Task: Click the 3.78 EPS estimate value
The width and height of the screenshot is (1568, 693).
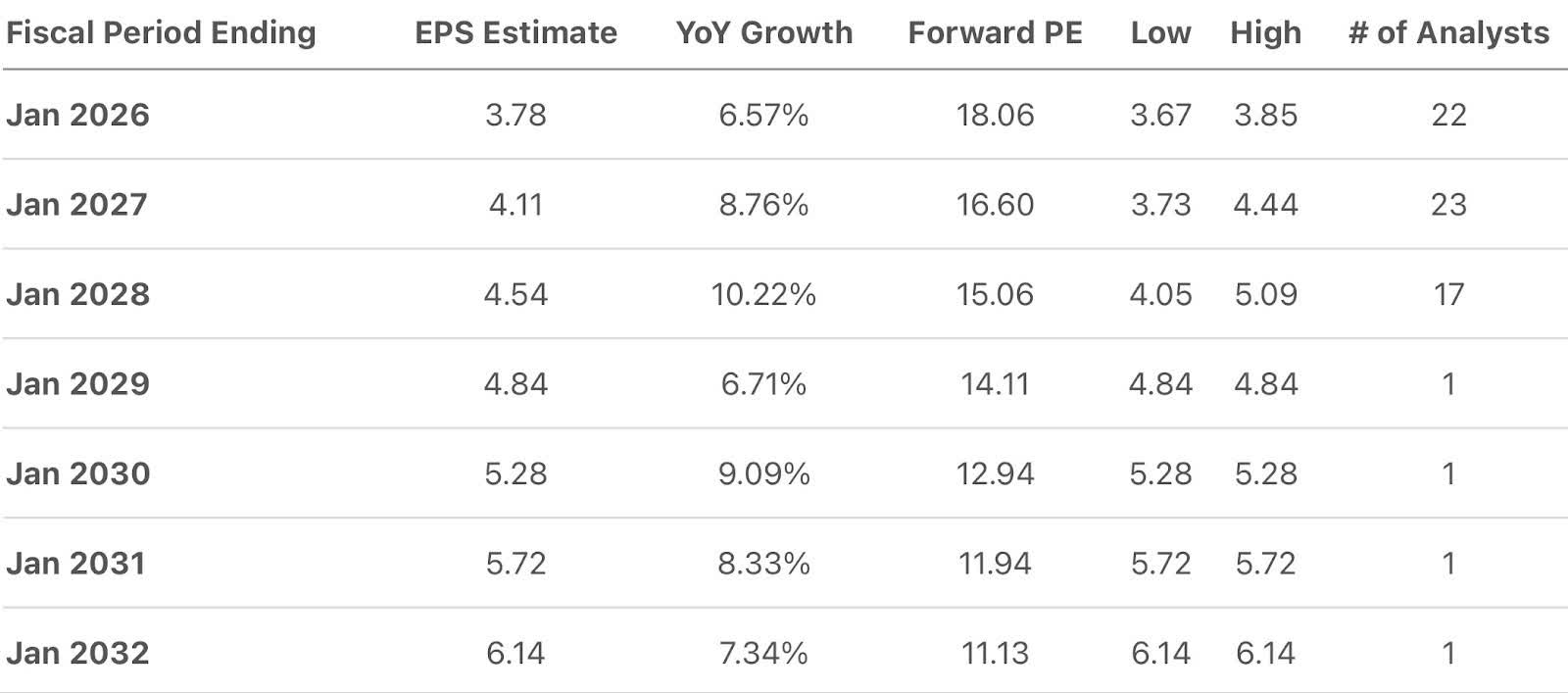Action: pos(515,115)
